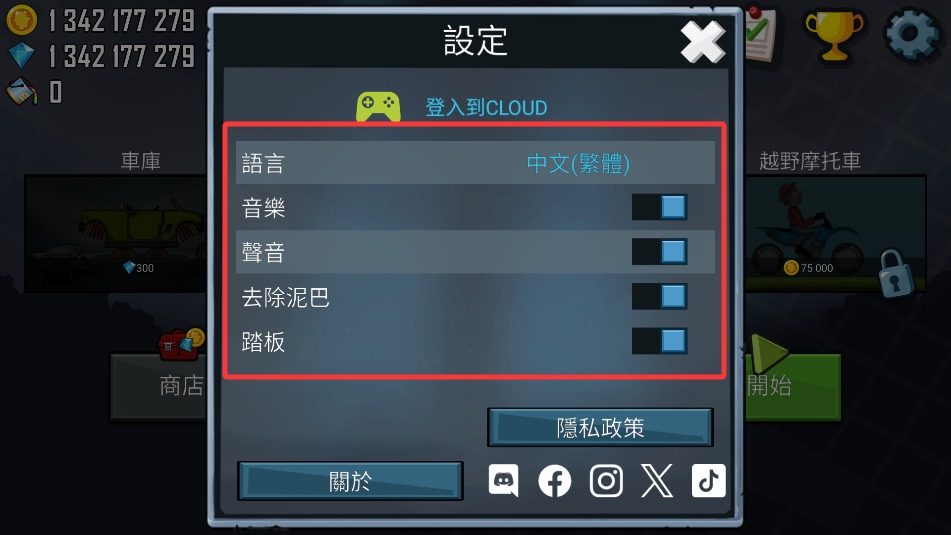Viewport: 951px width, 535px height.
Task: Open the Discord social icon
Action: tap(503, 480)
